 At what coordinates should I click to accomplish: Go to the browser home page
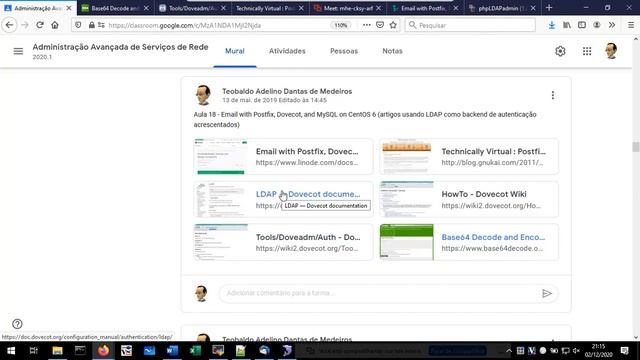point(55,25)
